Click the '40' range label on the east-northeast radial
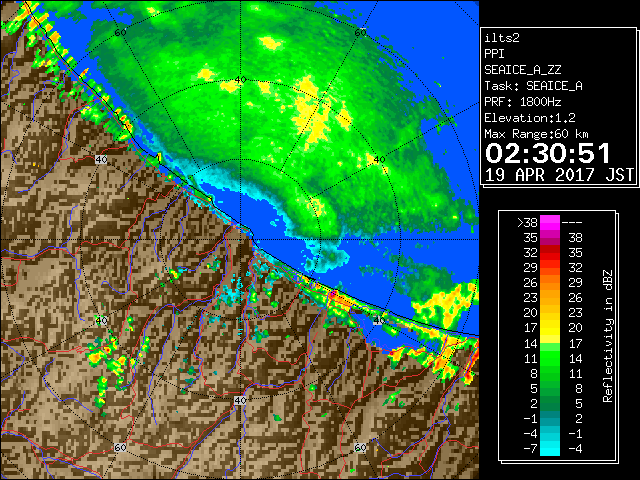 point(380,160)
